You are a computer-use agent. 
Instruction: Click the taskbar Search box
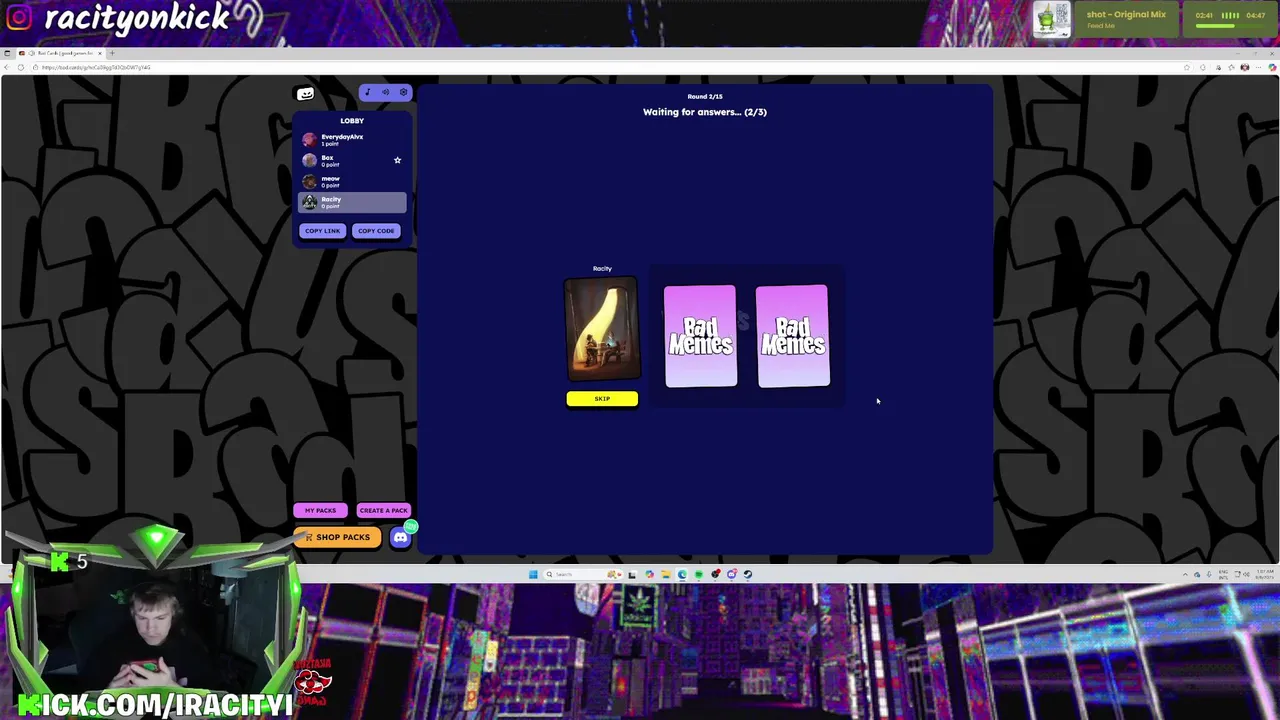coord(582,574)
